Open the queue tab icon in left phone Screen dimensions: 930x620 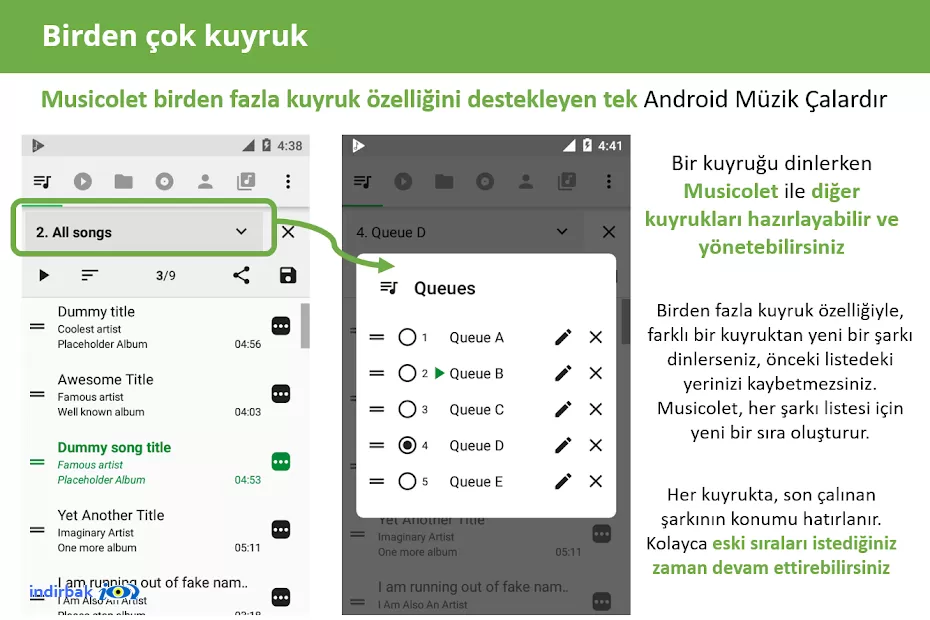coord(42,182)
